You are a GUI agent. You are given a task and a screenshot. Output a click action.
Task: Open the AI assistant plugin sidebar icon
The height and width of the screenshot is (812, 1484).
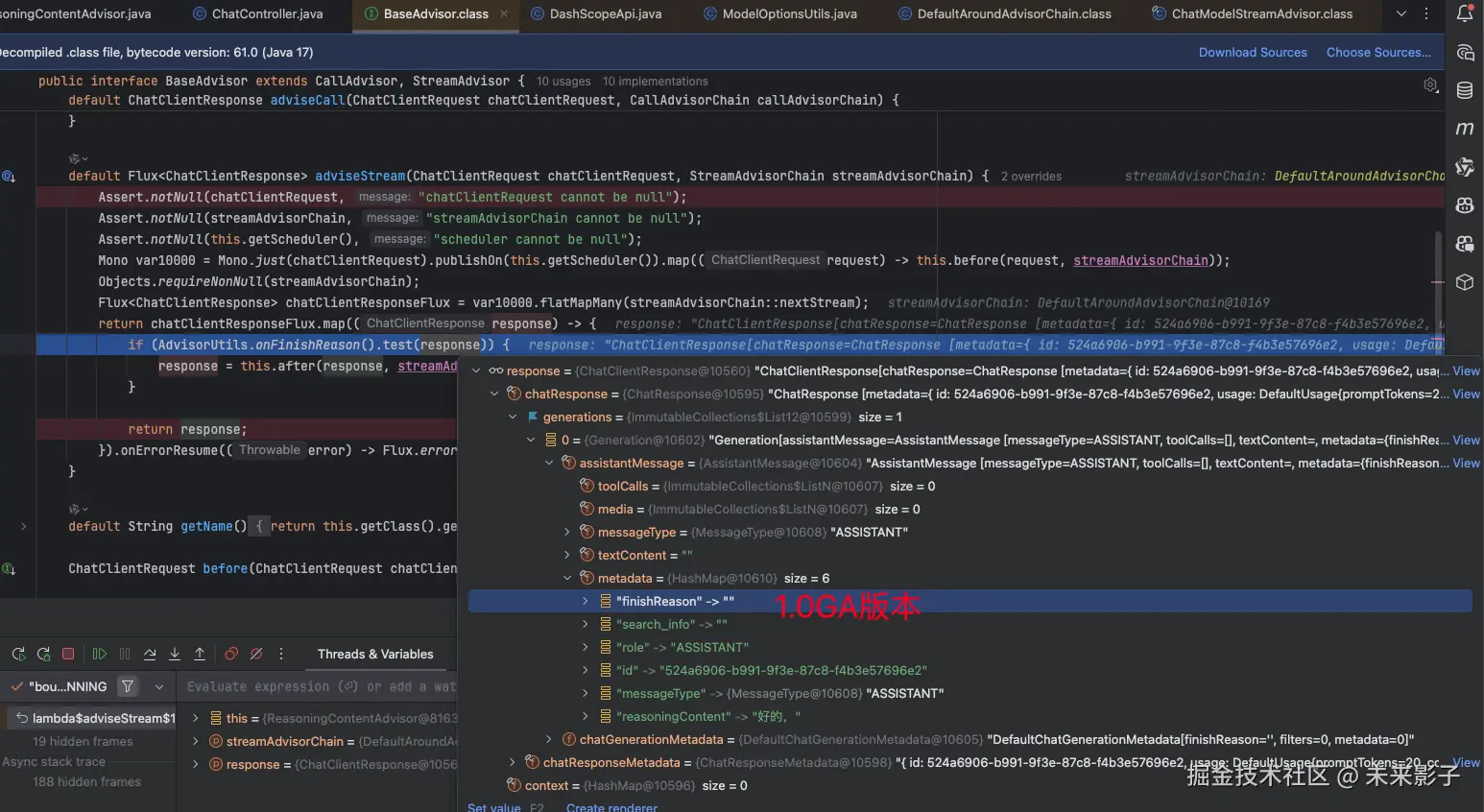1465,167
